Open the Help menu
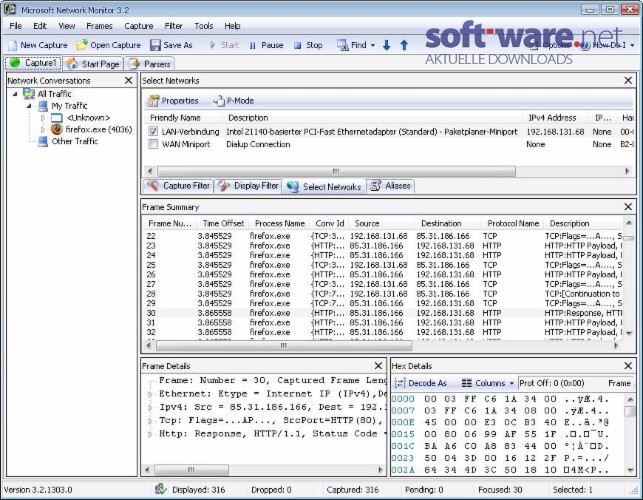 (232, 26)
